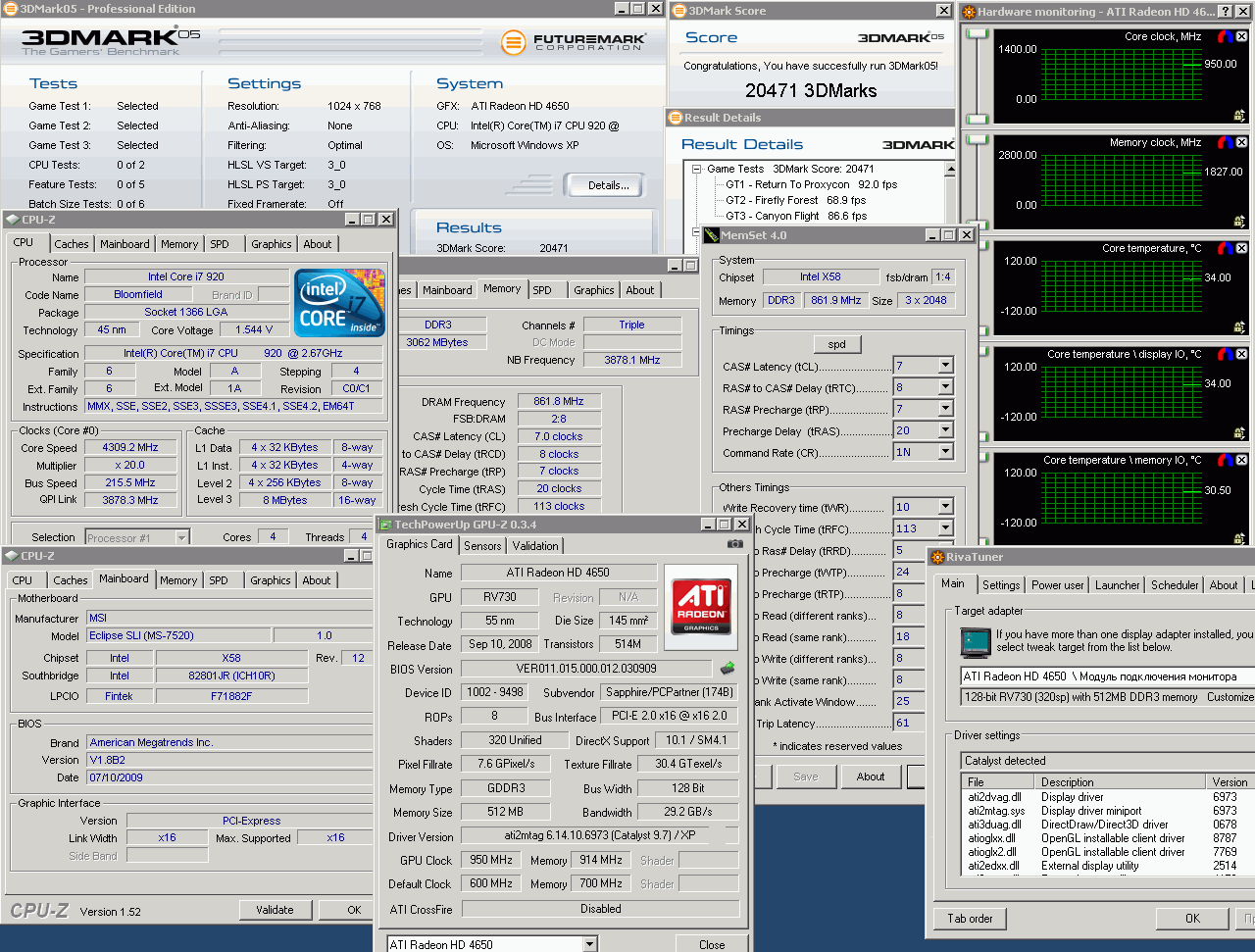Click the GPU-Z title bar icon
Image resolution: width=1255 pixels, height=952 pixels.
tap(385, 525)
